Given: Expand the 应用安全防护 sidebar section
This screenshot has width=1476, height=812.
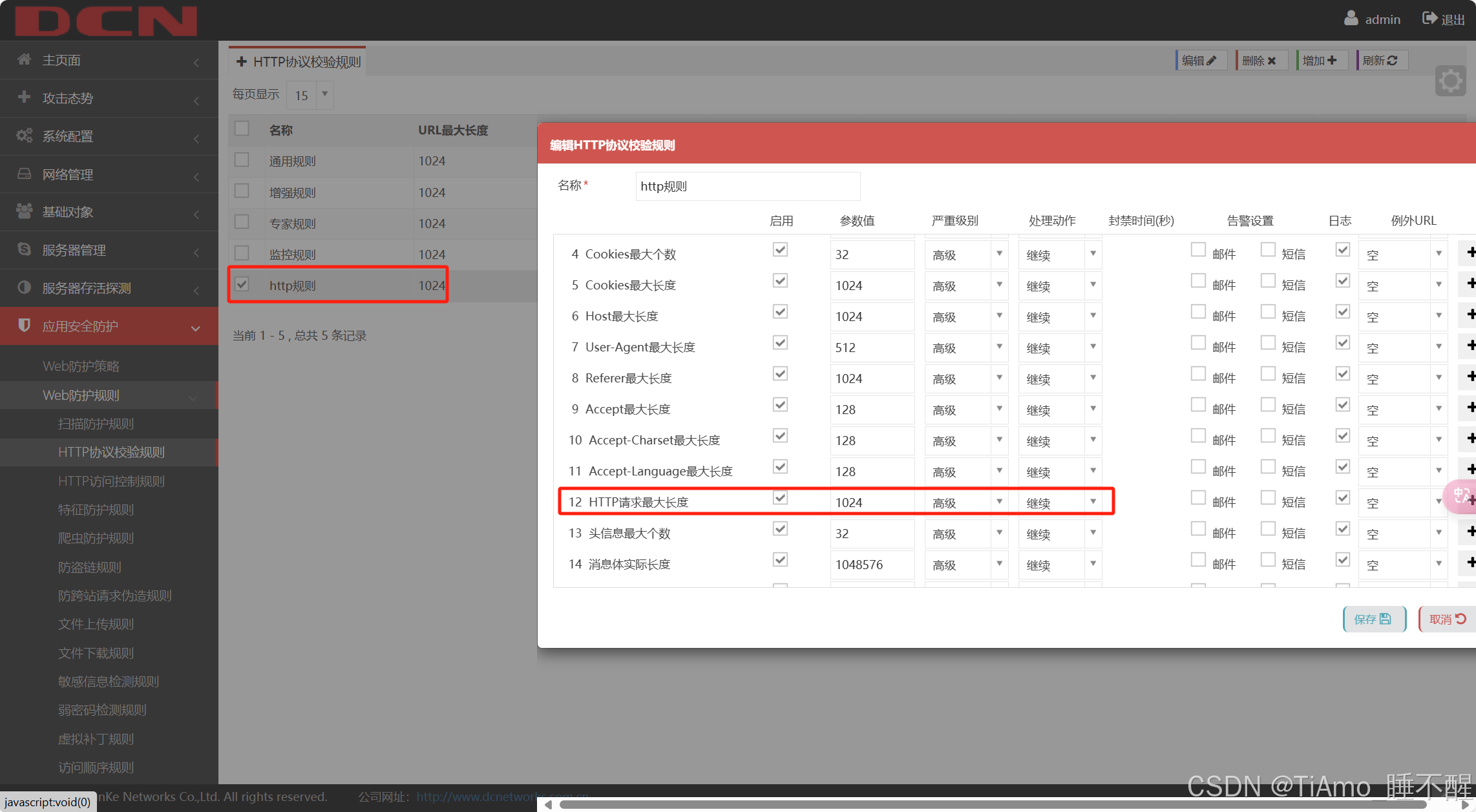Looking at the screenshot, I should pos(109,326).
